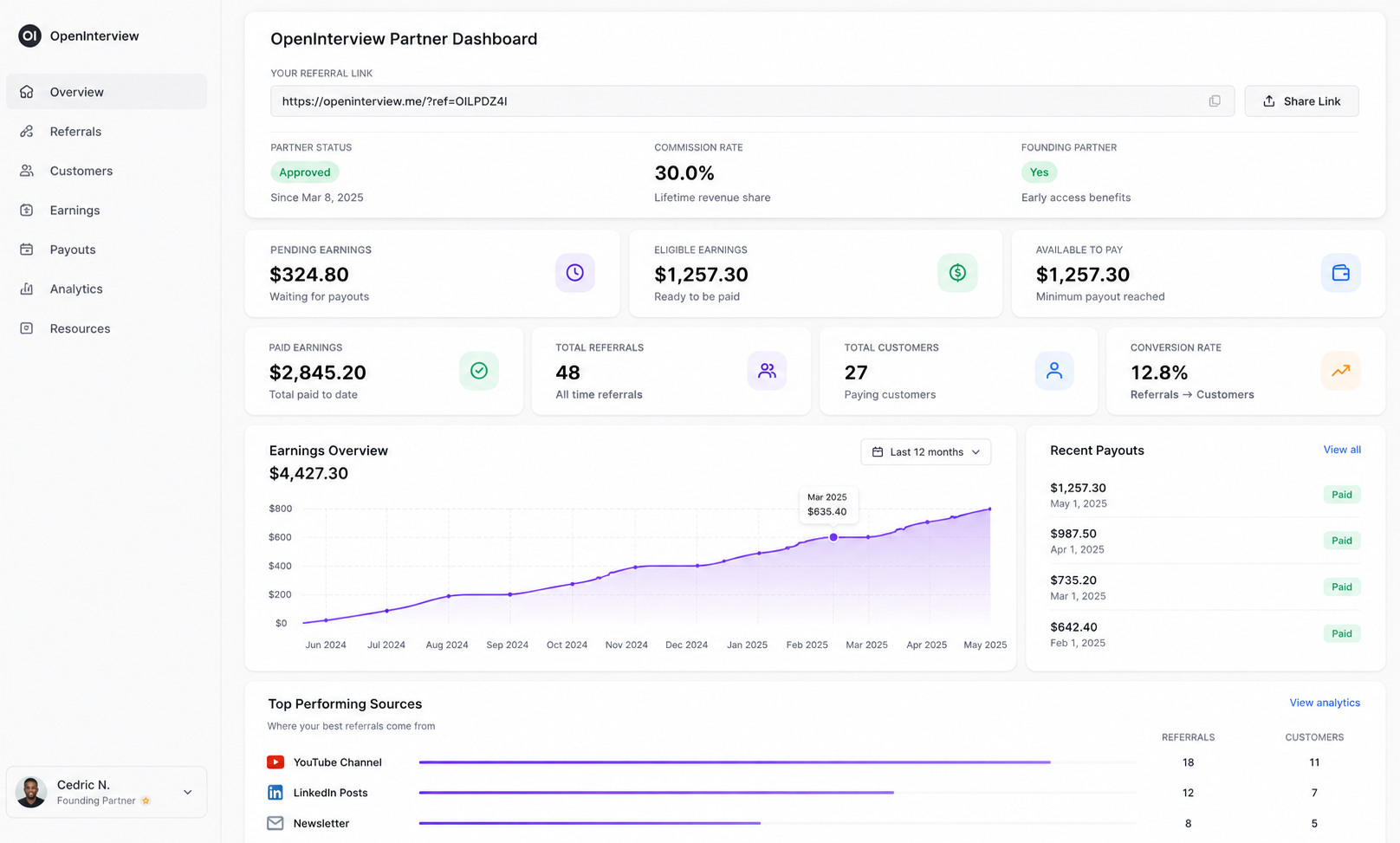Click the OpenInterview logo icon
Screen dimensions: 1400x843
(29, 36)
